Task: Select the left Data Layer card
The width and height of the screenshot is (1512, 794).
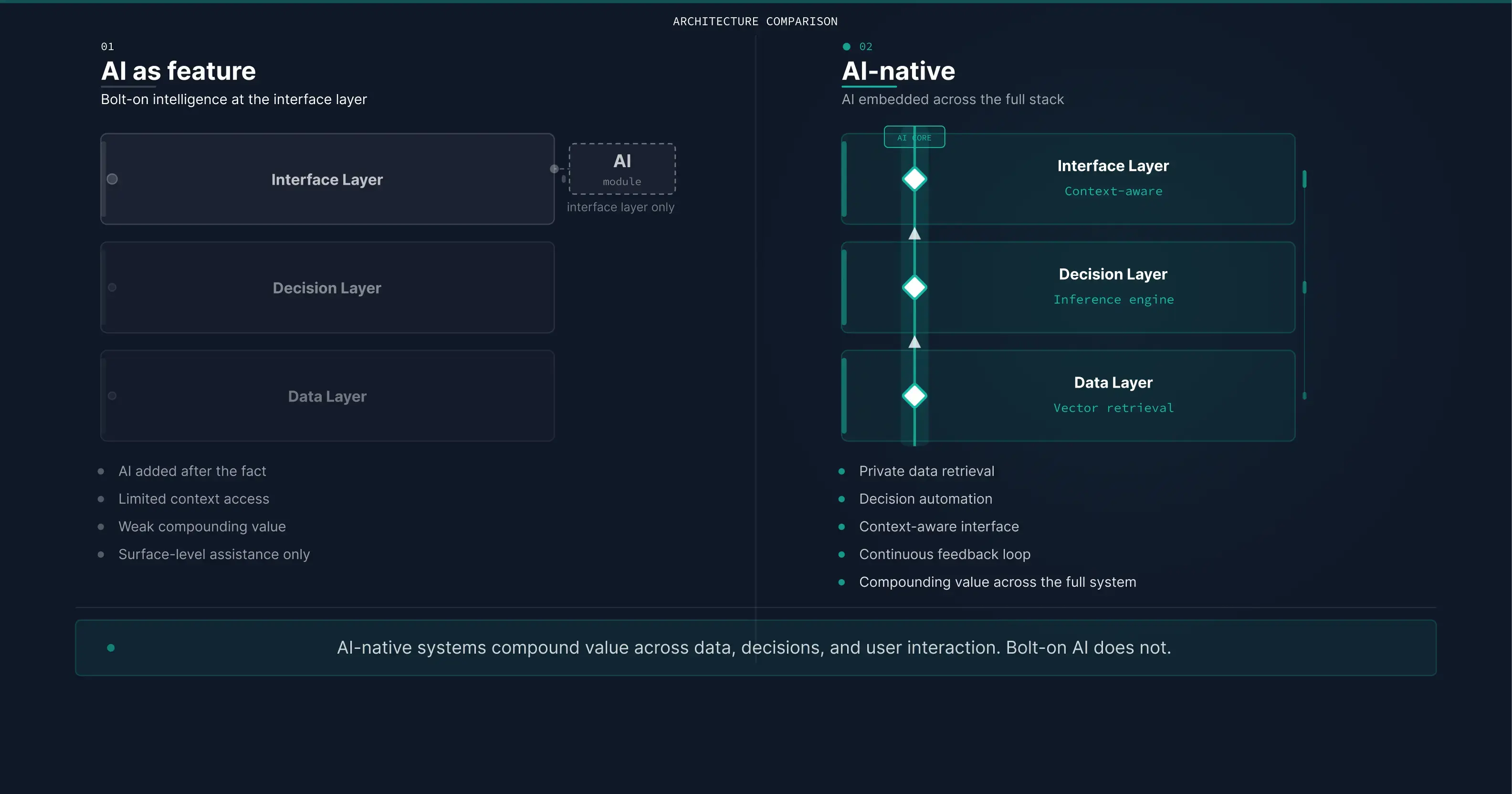Action: click(327, 396)
